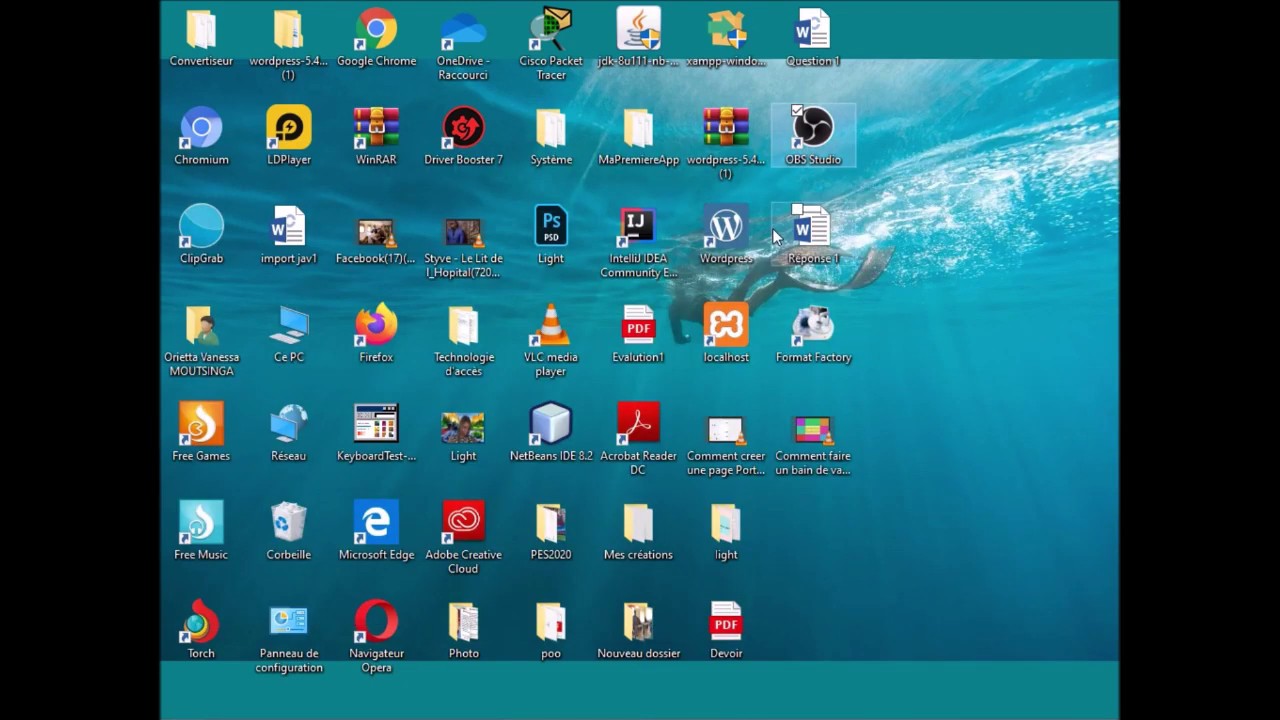1280x720 pixels.
Task: Select Comment creer une page Port video
Action: 726,431
